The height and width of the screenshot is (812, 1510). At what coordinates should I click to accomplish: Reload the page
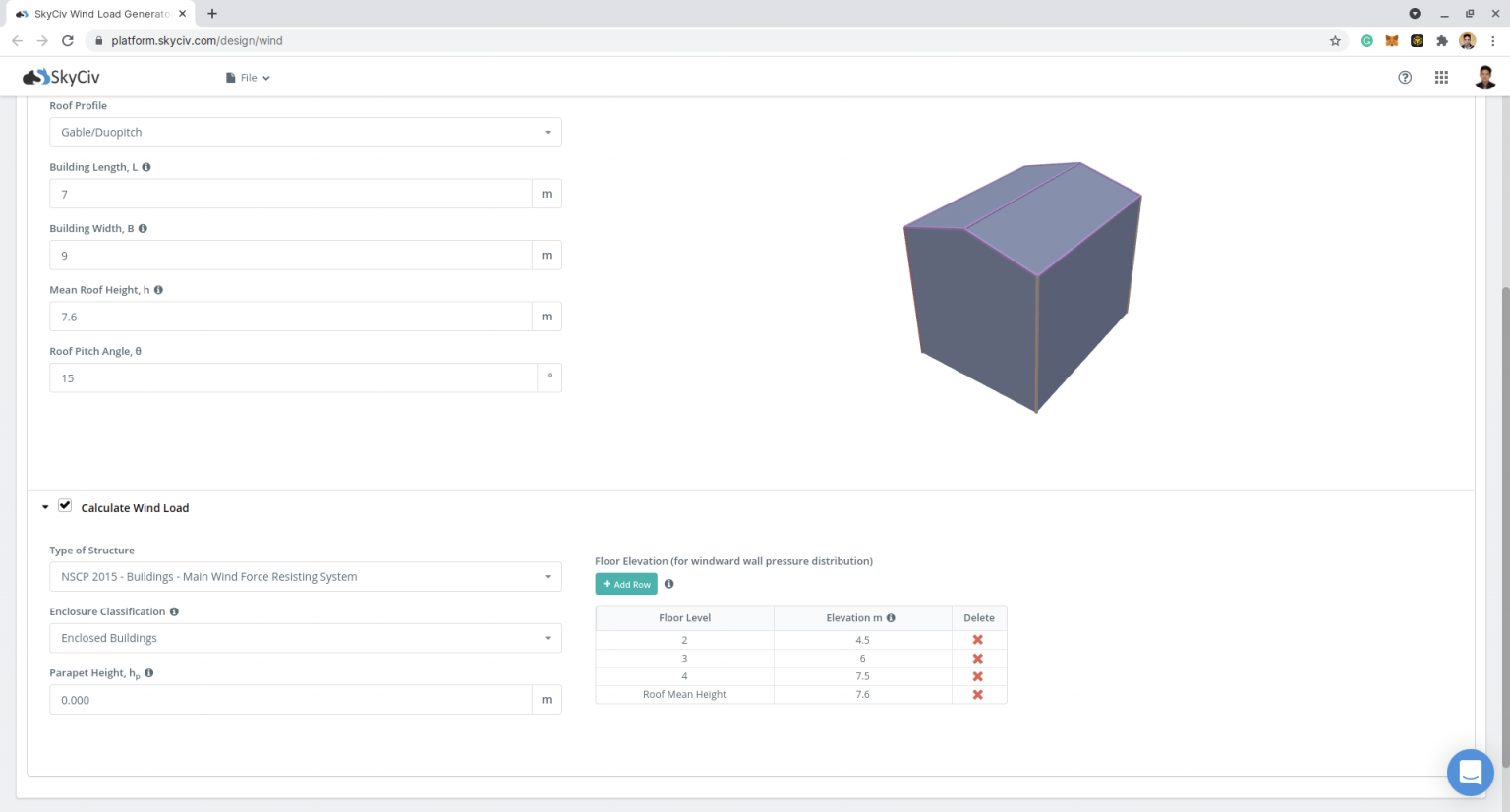[x=68, y=41]
